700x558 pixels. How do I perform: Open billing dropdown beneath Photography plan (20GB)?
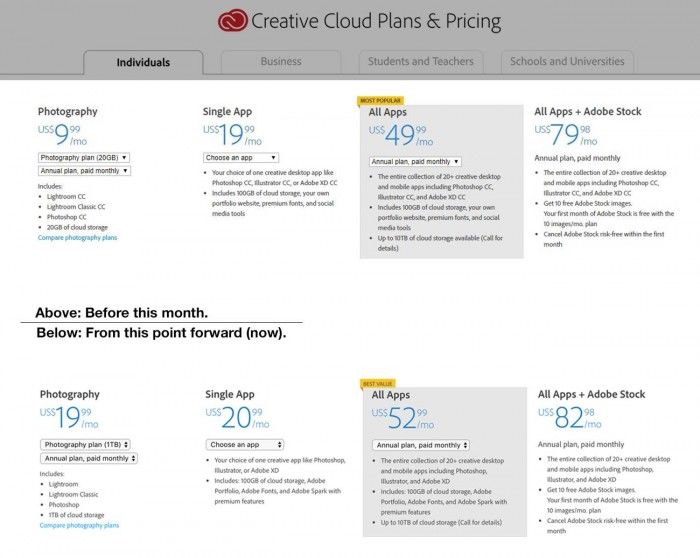85,171
